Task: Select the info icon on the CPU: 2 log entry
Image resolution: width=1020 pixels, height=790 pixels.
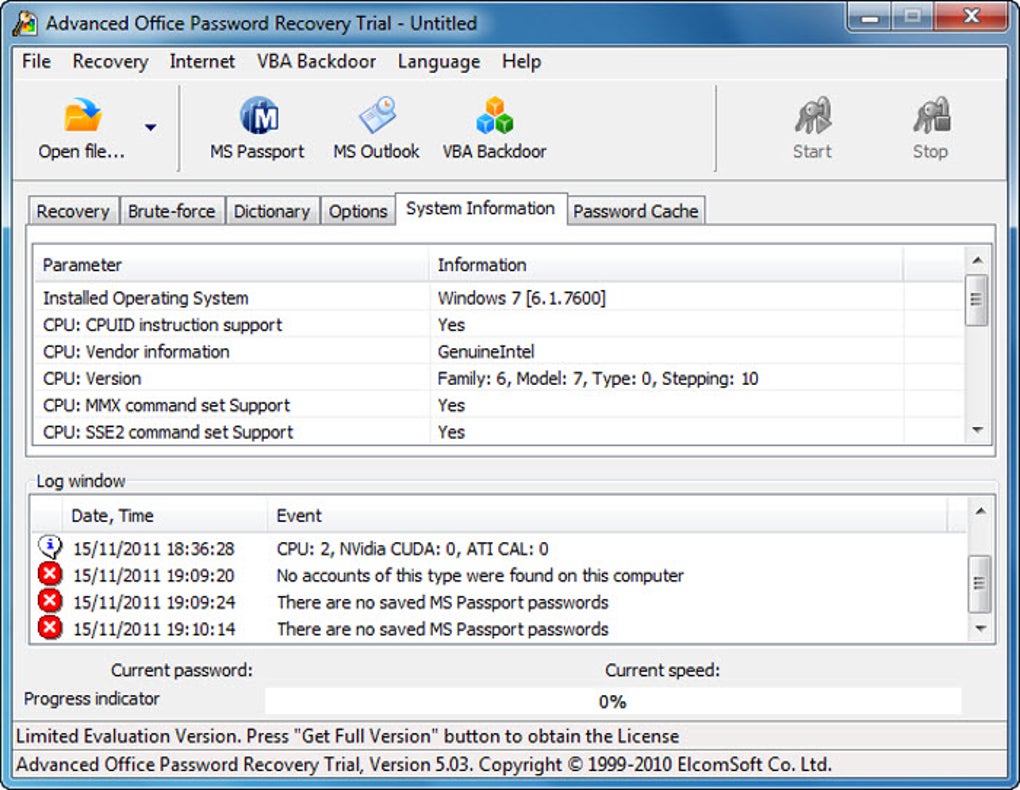Action: 50,547
